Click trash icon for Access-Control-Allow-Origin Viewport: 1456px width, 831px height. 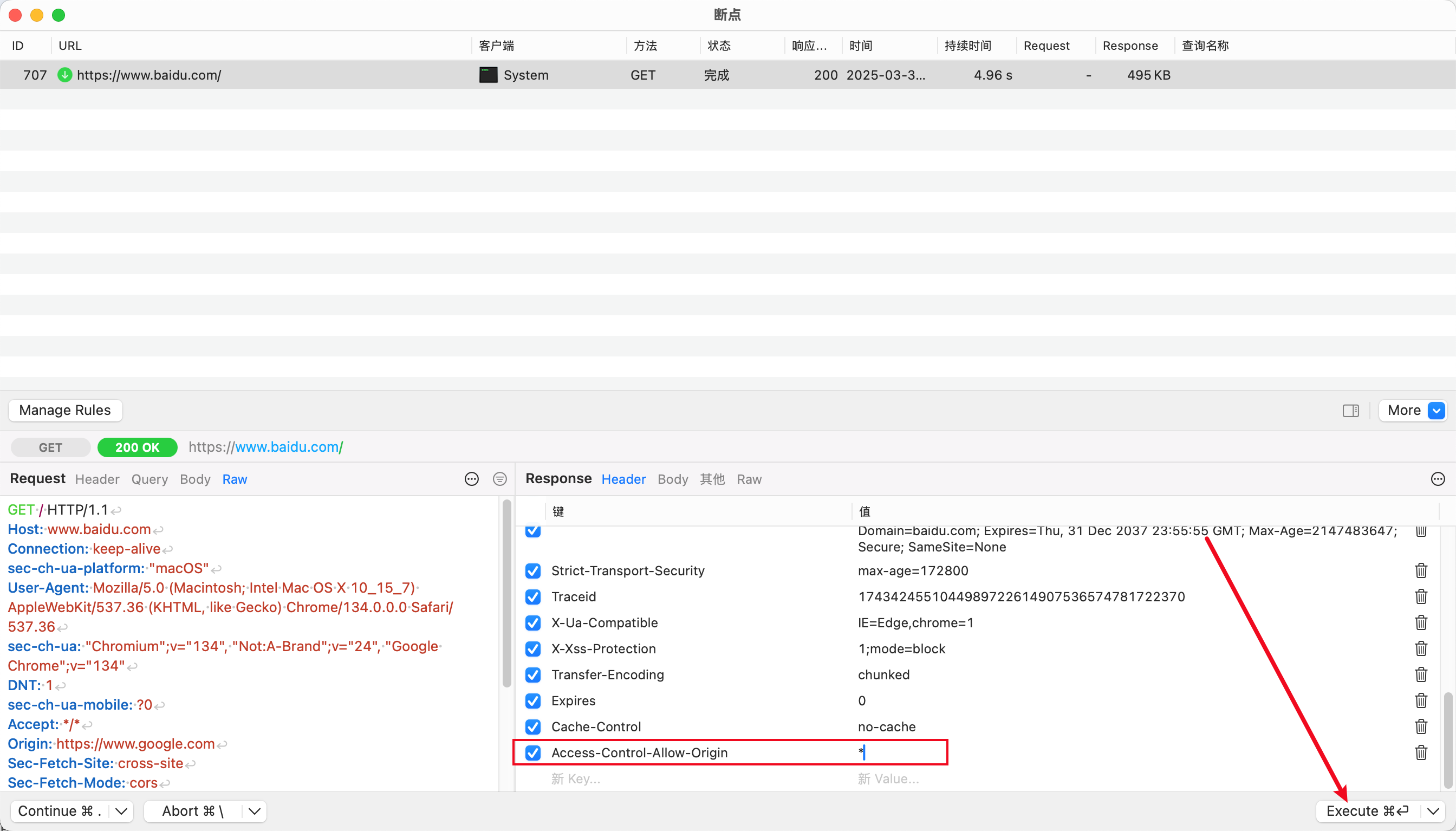click(x=1421, y=752)
